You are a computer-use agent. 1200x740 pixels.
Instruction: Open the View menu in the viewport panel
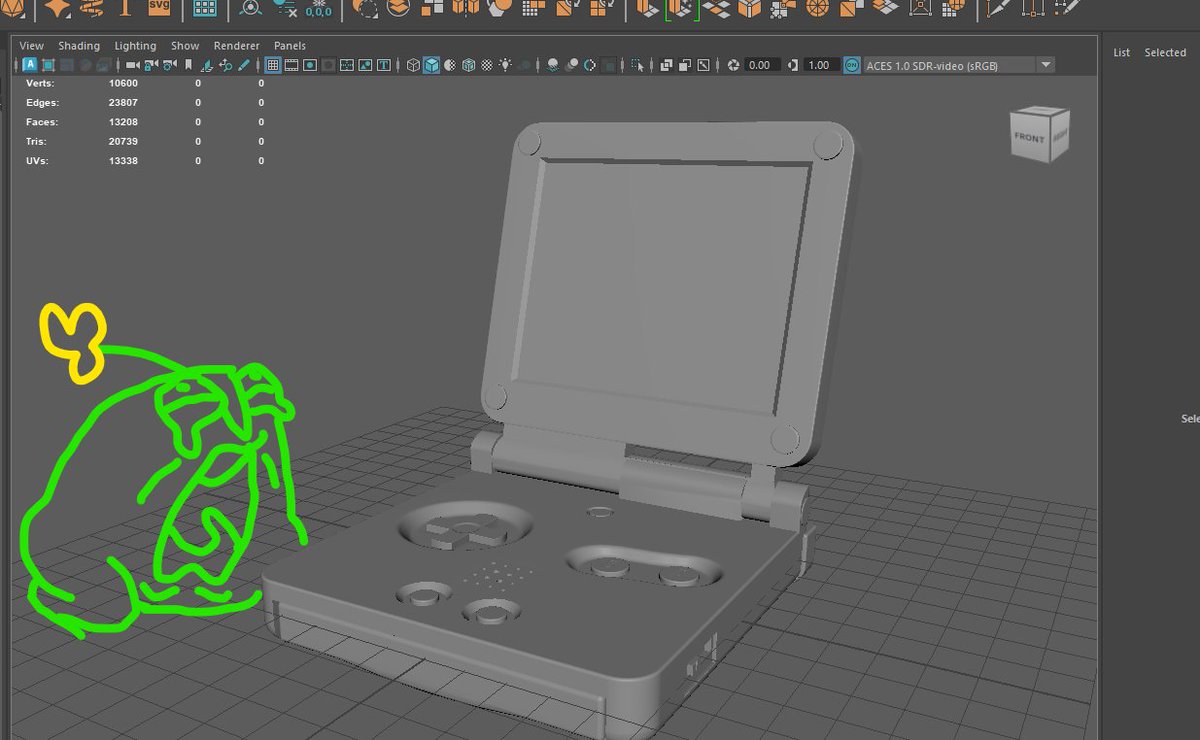tap(32, 46)
